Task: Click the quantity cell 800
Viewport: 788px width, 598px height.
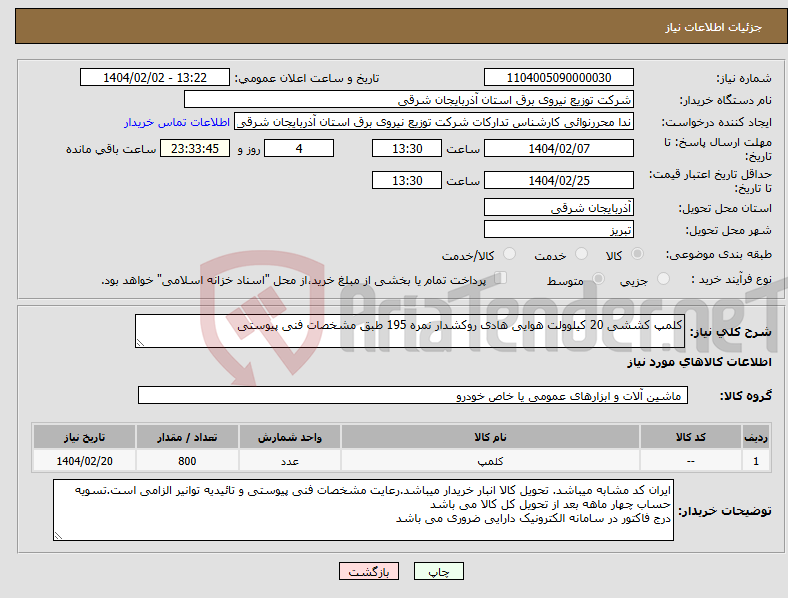Action: point(187,461)
